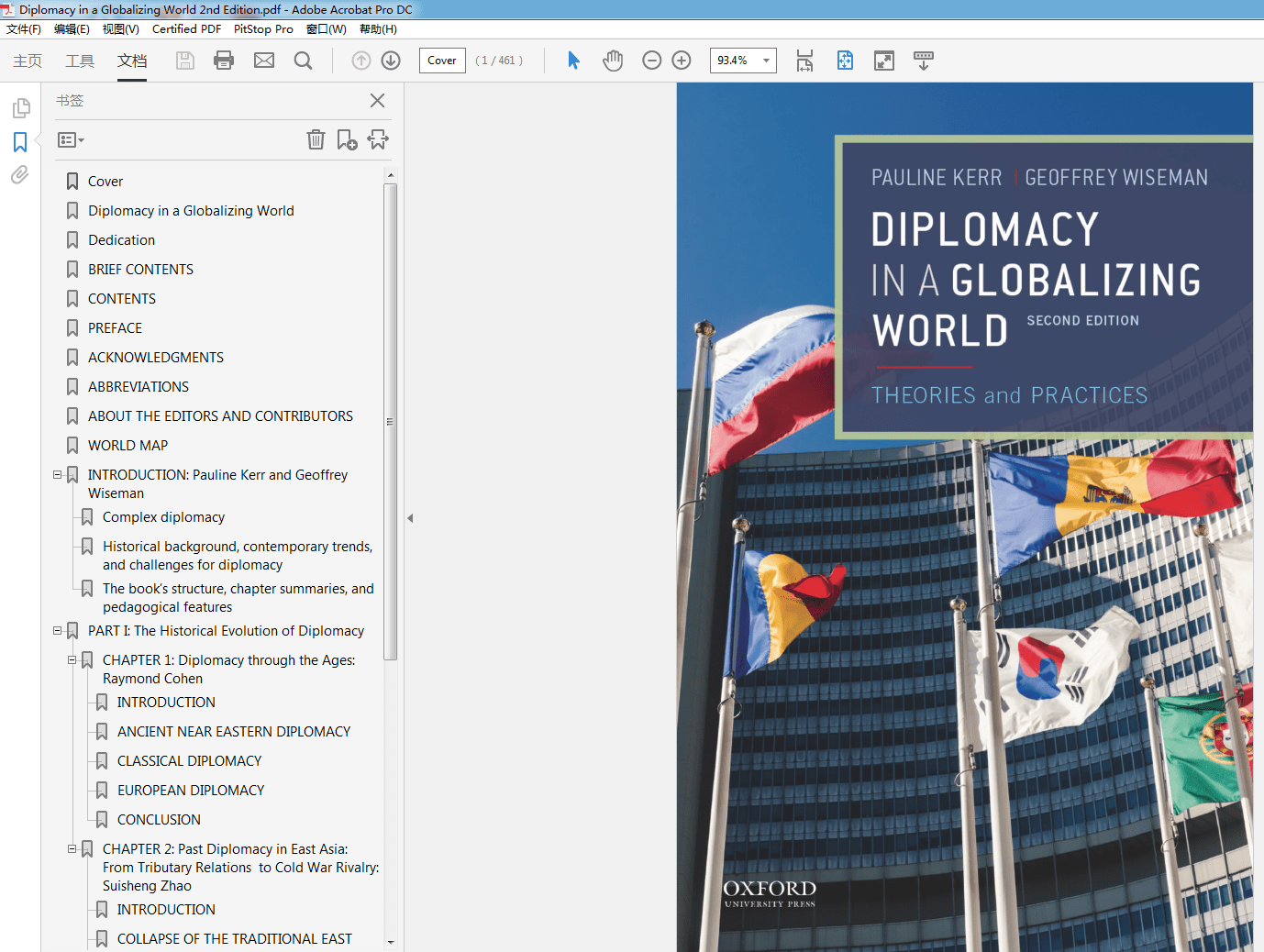Click the zoom out minus icon

click(x=652, y=61)
